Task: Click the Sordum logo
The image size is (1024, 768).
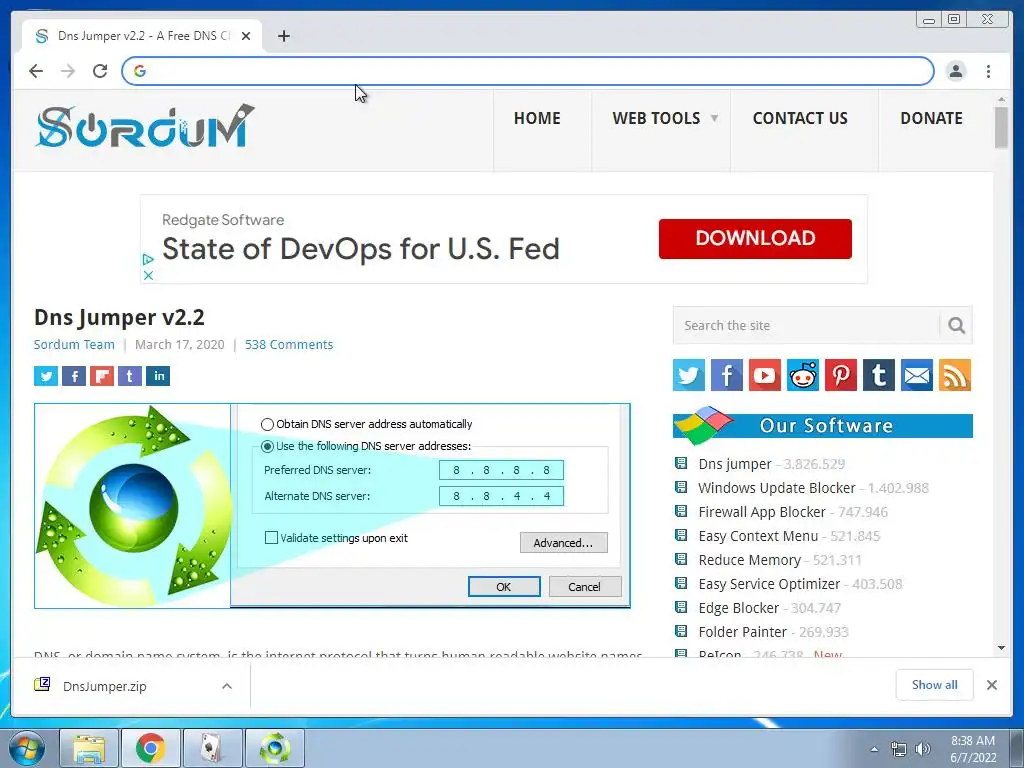Action: (x=145, y=126)
